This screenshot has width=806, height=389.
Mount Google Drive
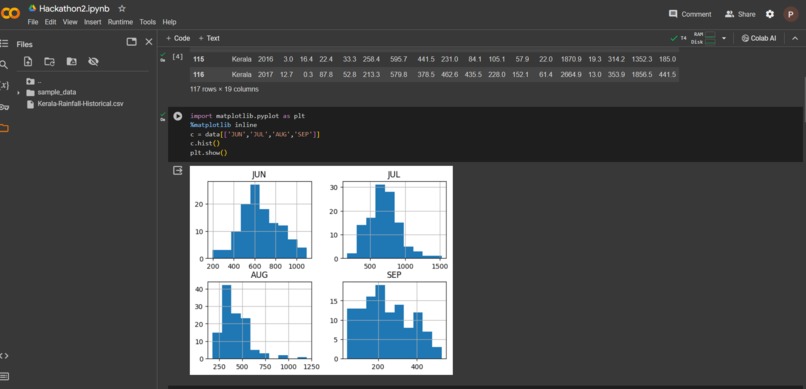(x=71, y=62)
